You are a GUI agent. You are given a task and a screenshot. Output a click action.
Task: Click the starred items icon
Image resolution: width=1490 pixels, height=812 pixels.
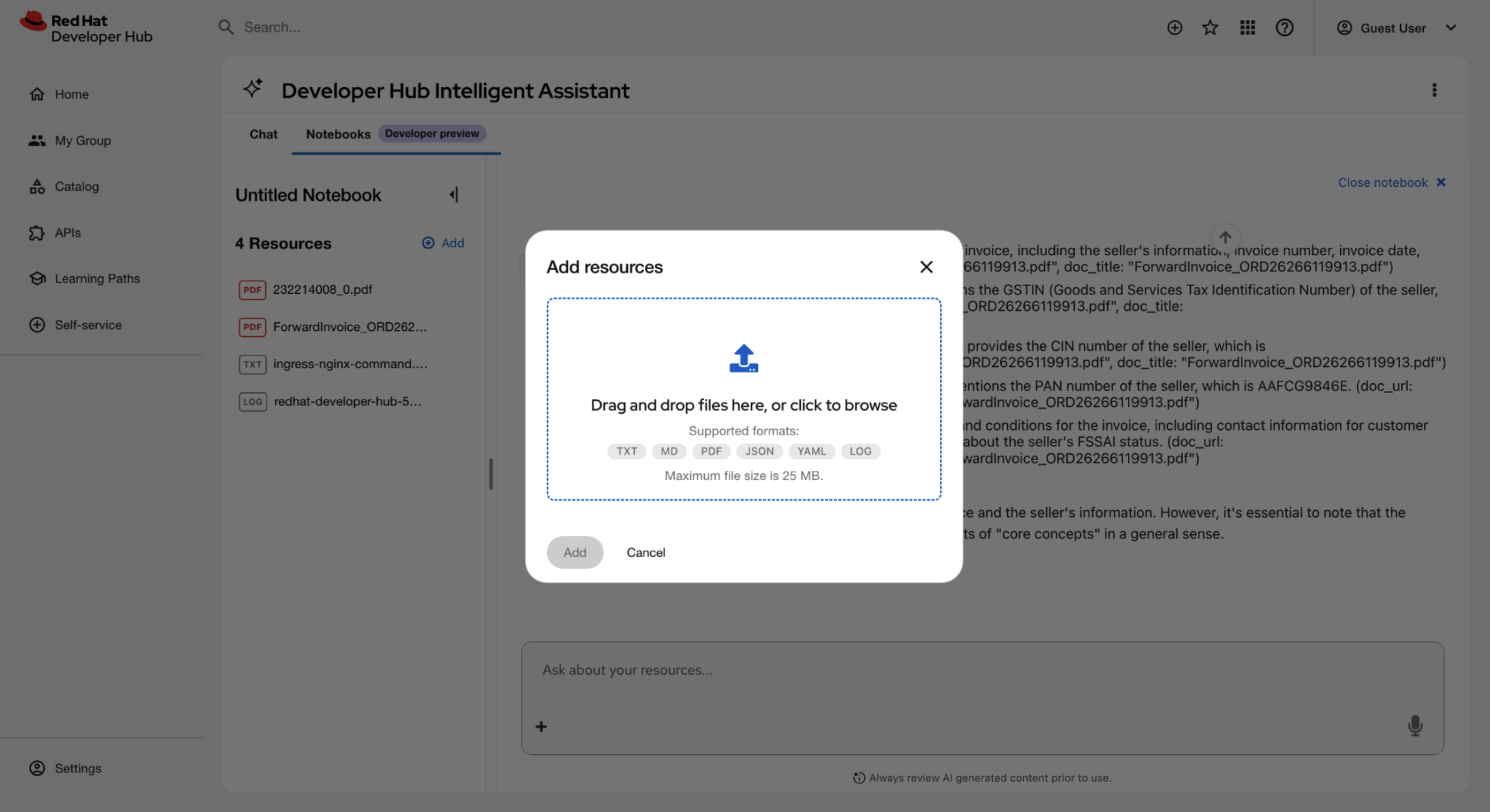point(1210,28)
